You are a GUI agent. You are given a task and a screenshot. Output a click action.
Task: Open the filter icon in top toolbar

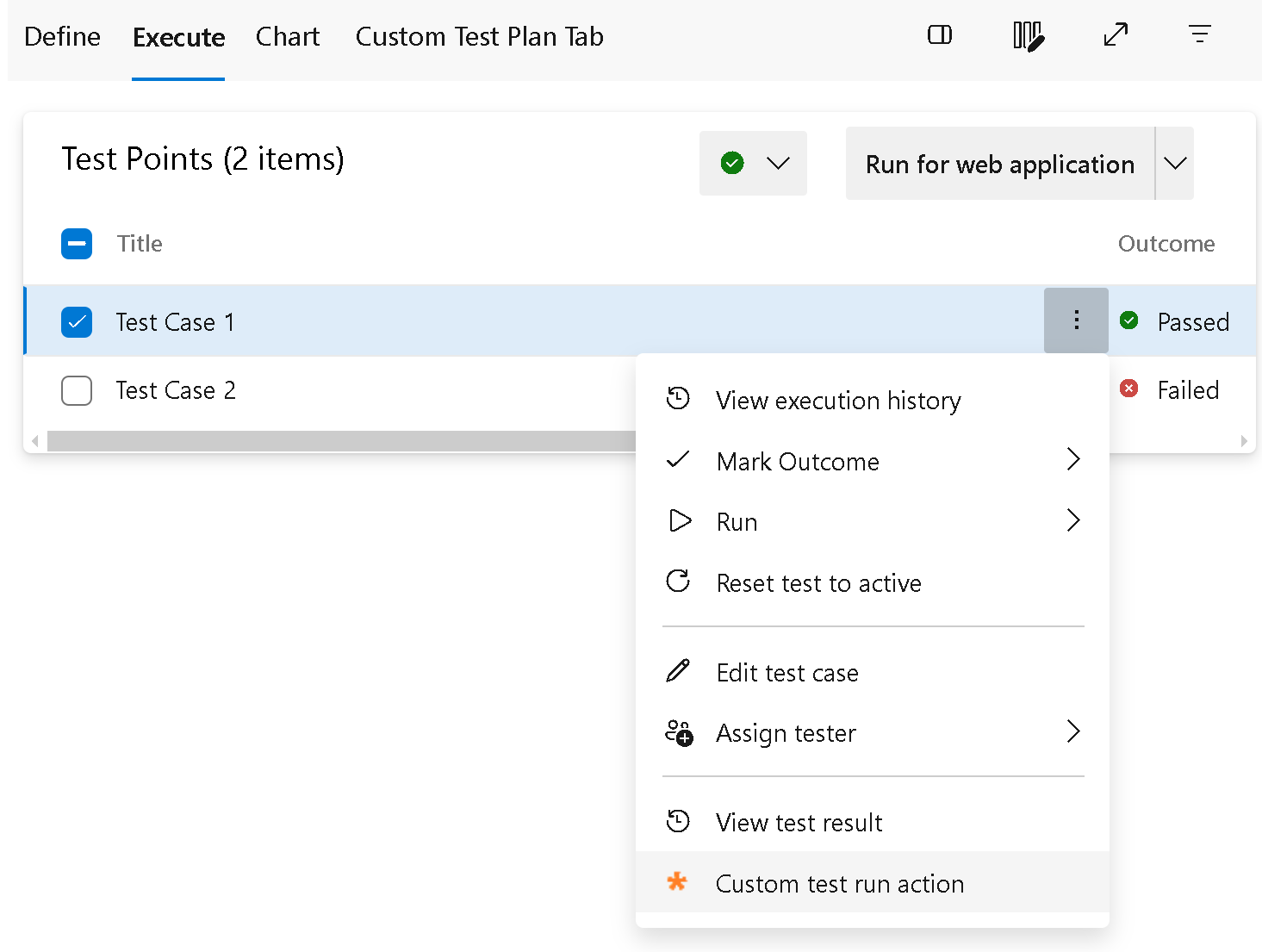pos(1199,34)
